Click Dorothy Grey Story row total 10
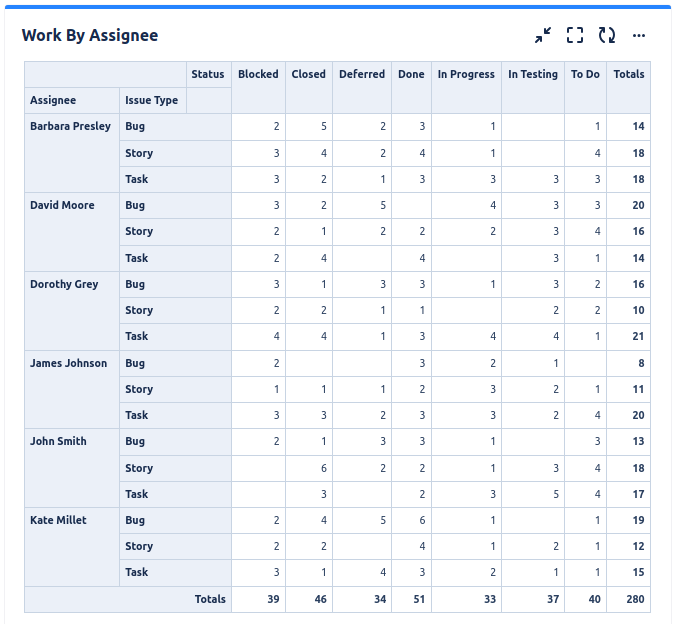This screenshot has height=624, width=677. tap(629, 310)
